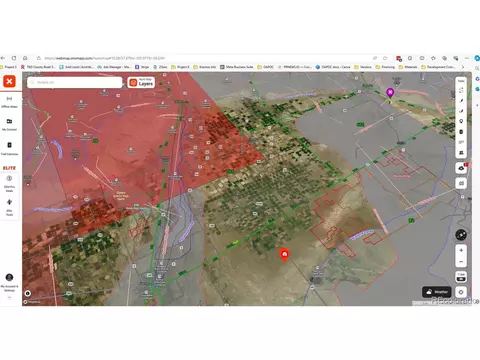Select the route tool in the Tools panel
480x360 pixels.
461,90
